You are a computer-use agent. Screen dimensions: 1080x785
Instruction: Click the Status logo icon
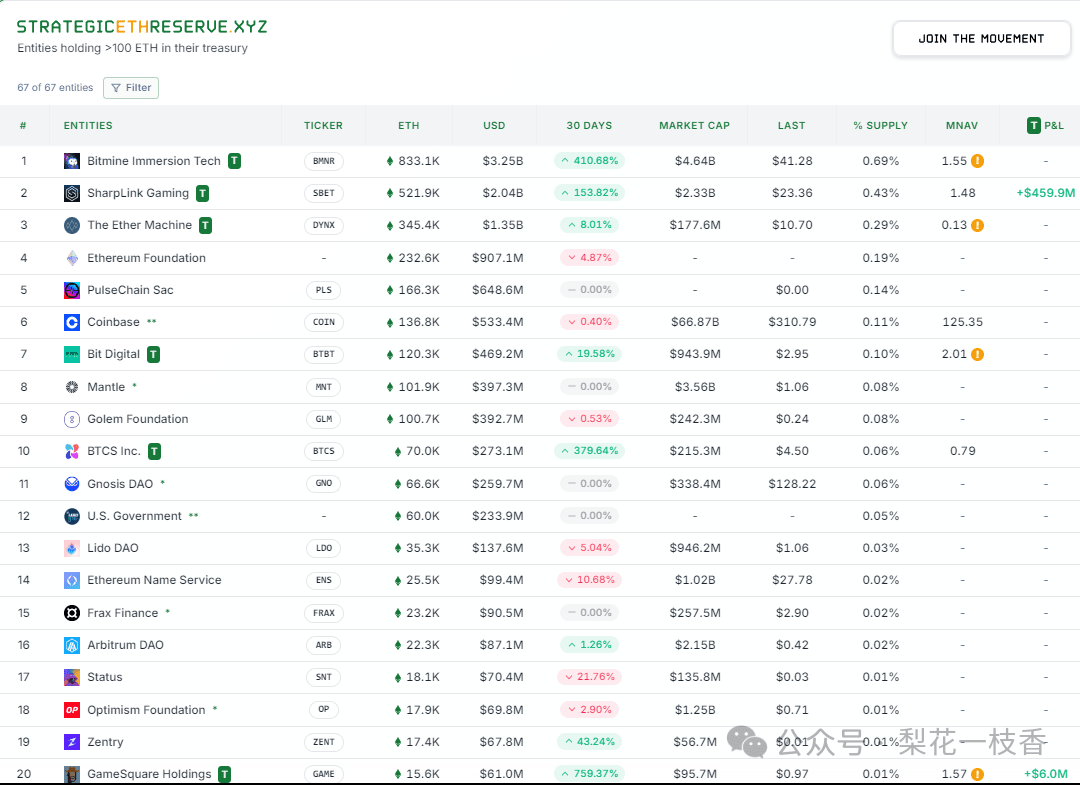point(72,678)
